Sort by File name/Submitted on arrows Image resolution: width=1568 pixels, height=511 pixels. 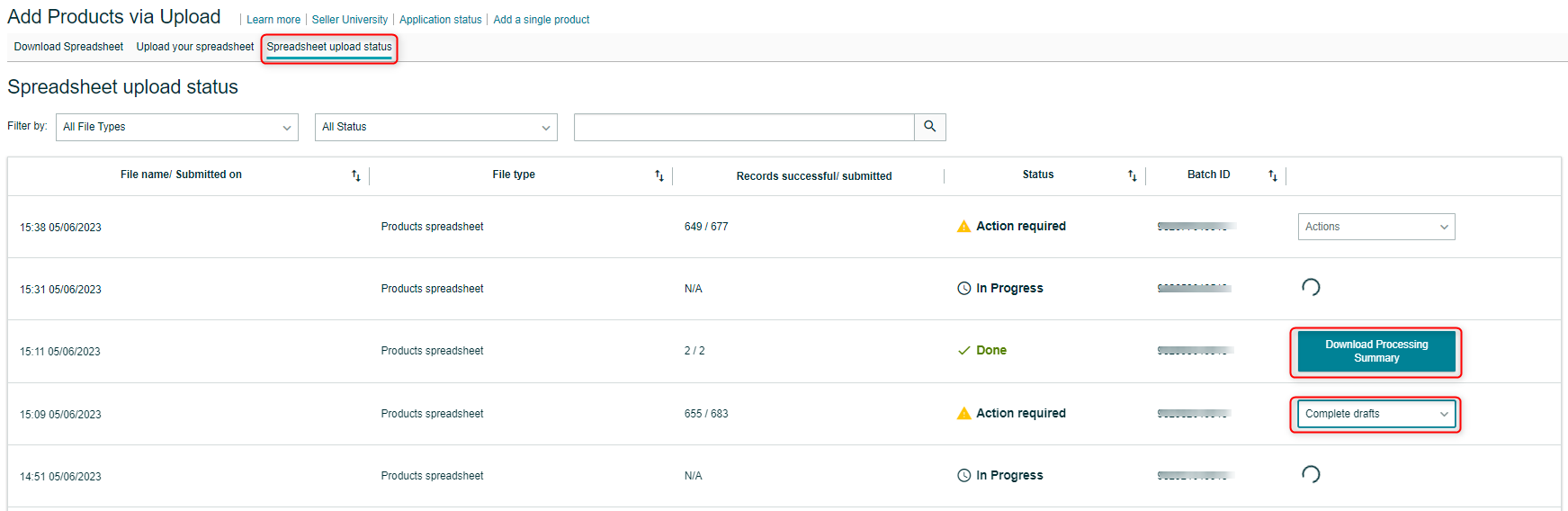click(x=355, y=175)
